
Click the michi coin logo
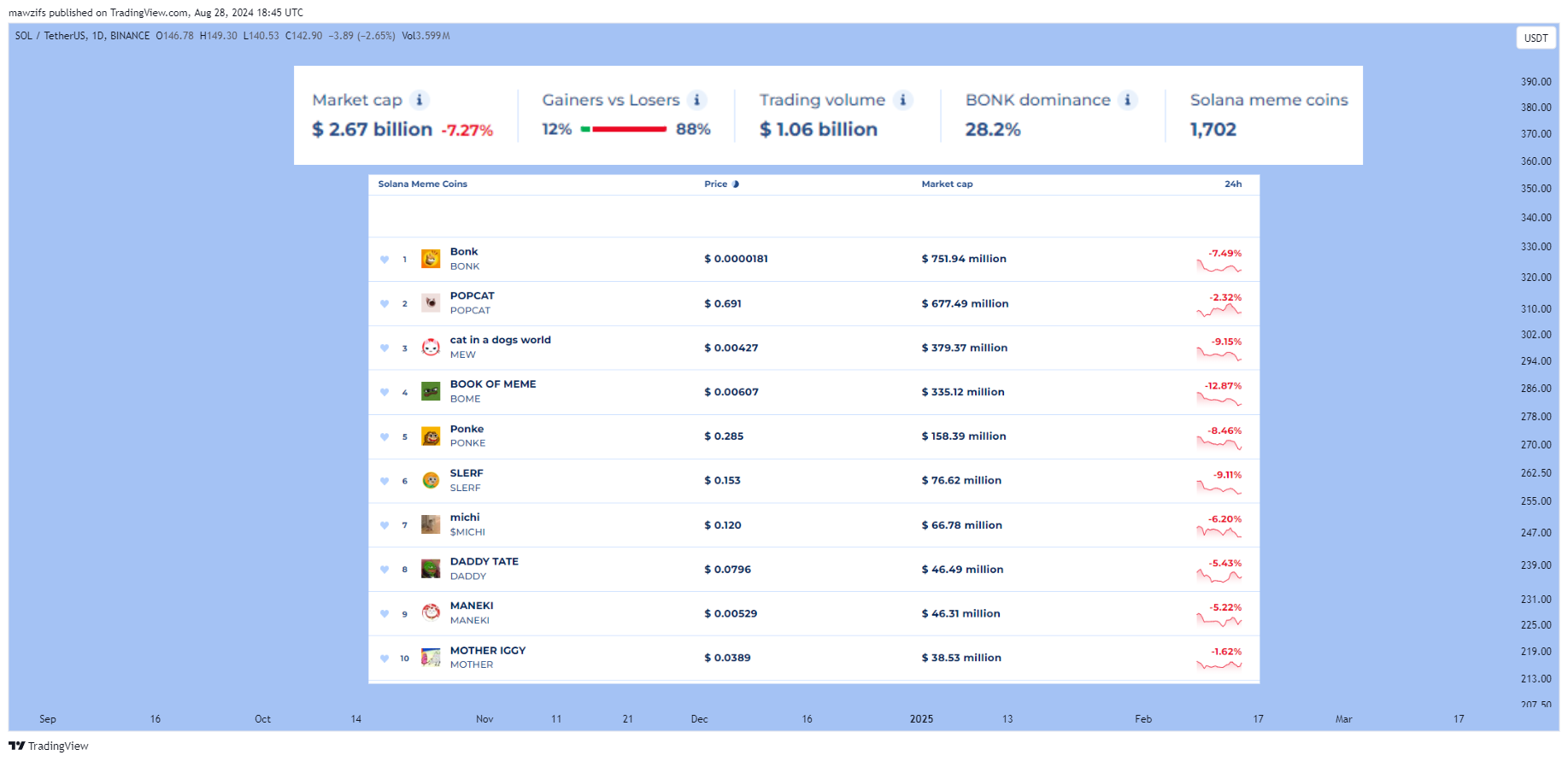click(x=431, y=524)
